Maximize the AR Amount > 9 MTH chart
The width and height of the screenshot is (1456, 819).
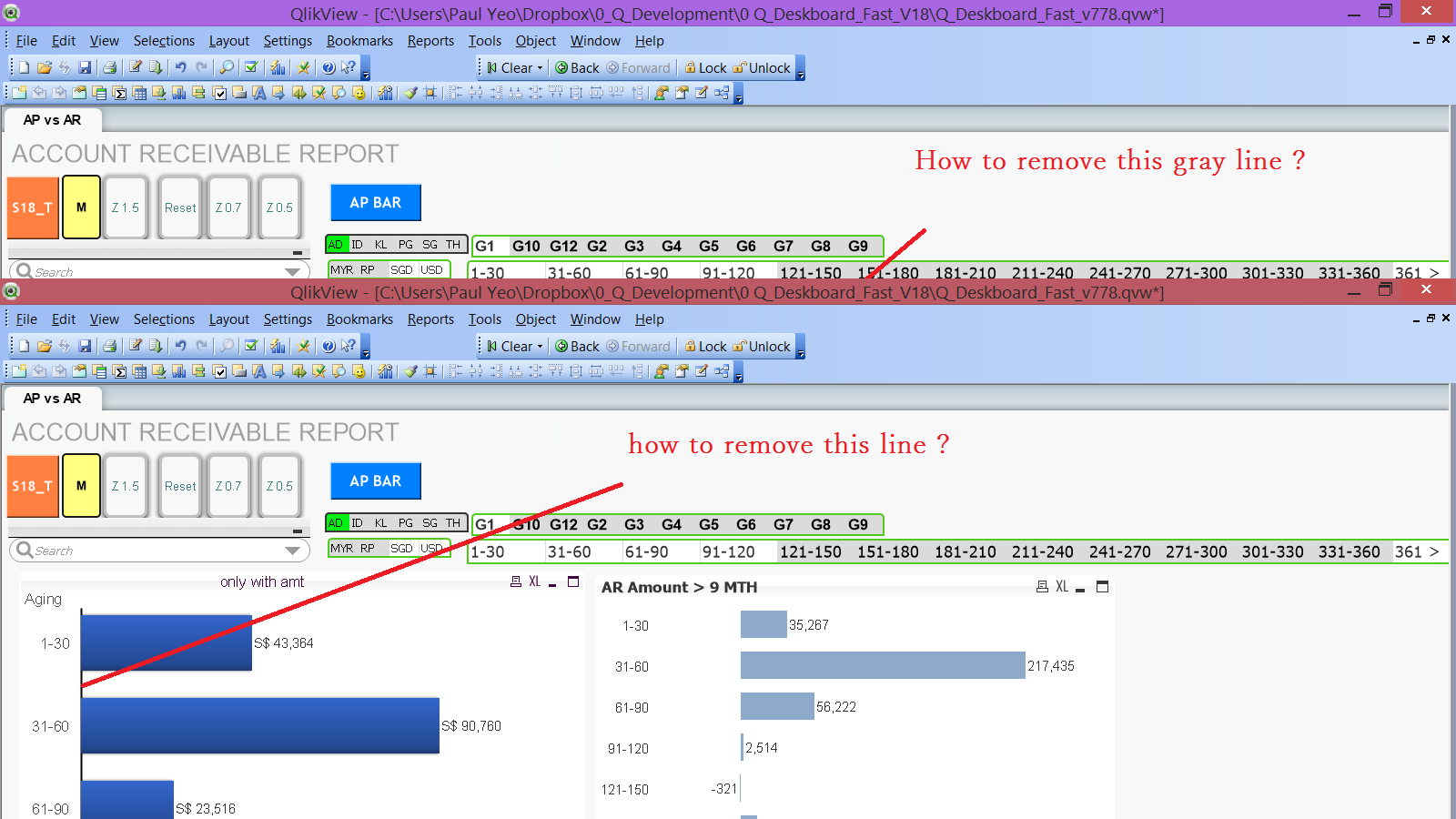[x=1102, y=587]
